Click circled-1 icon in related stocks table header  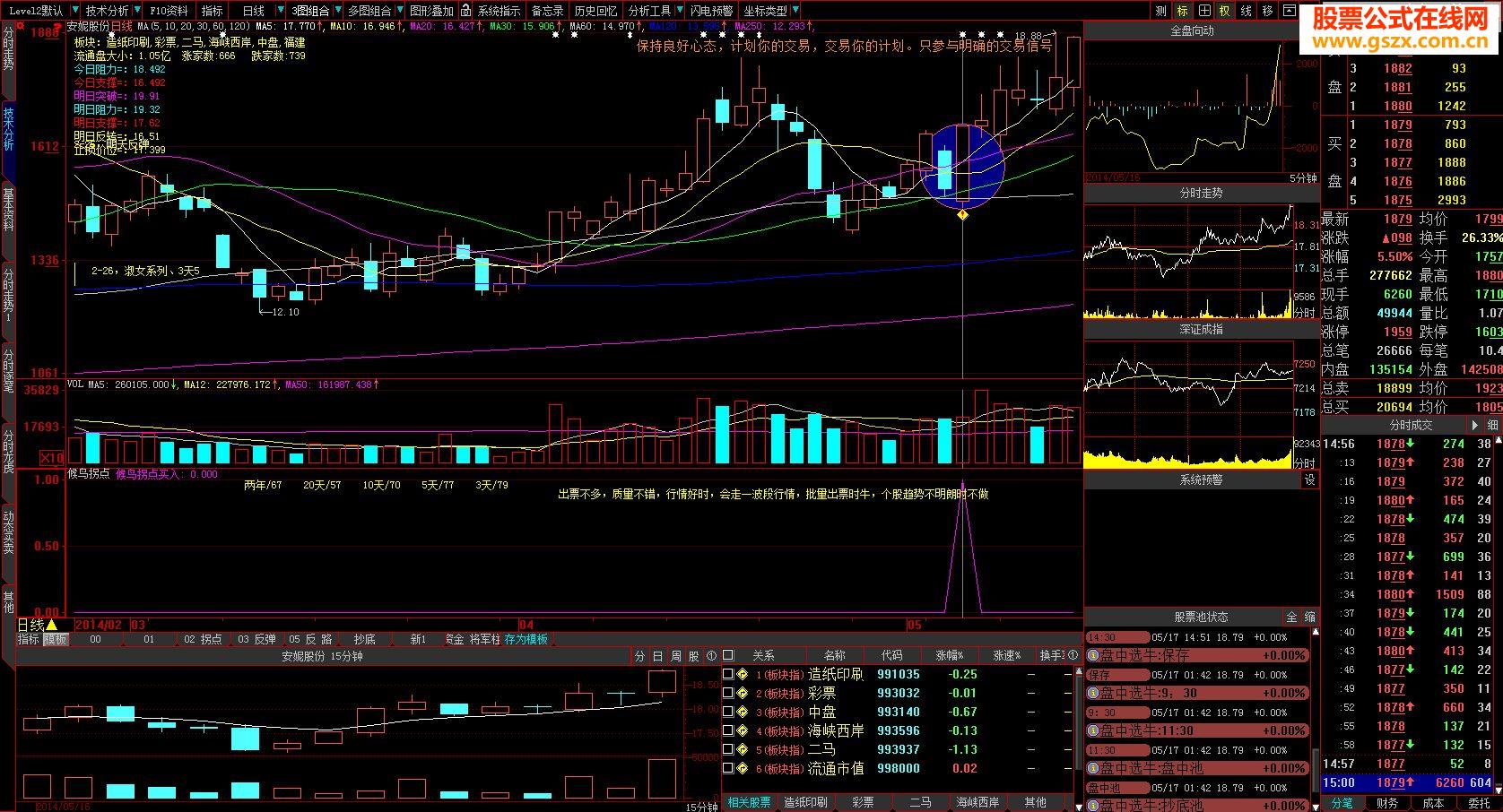1073,655
